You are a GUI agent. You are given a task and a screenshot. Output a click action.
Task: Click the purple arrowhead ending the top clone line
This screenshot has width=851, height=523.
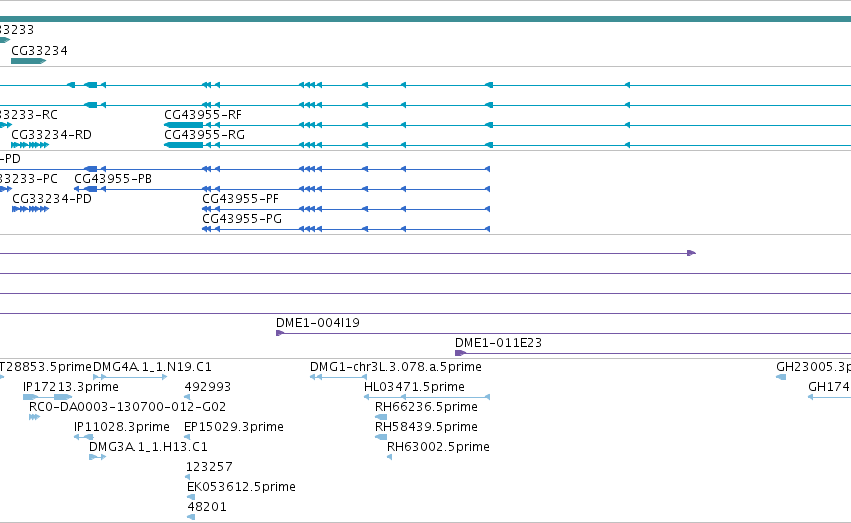pos(691,253)
